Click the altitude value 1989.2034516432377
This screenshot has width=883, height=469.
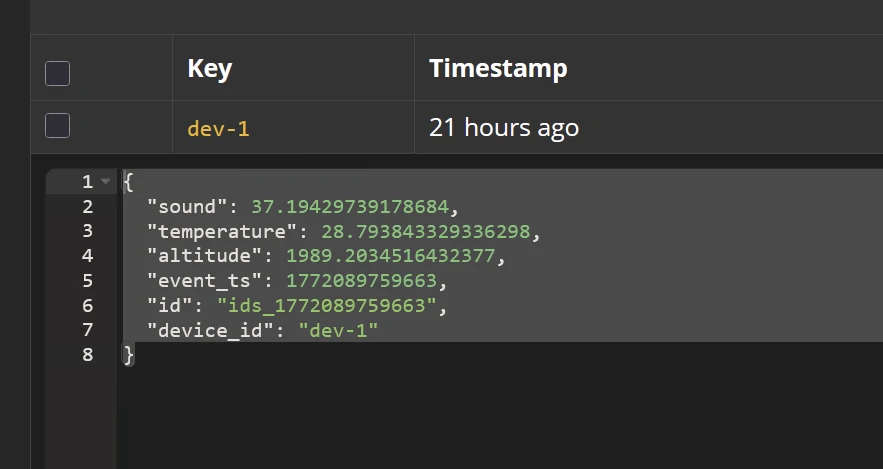point(391,256)
